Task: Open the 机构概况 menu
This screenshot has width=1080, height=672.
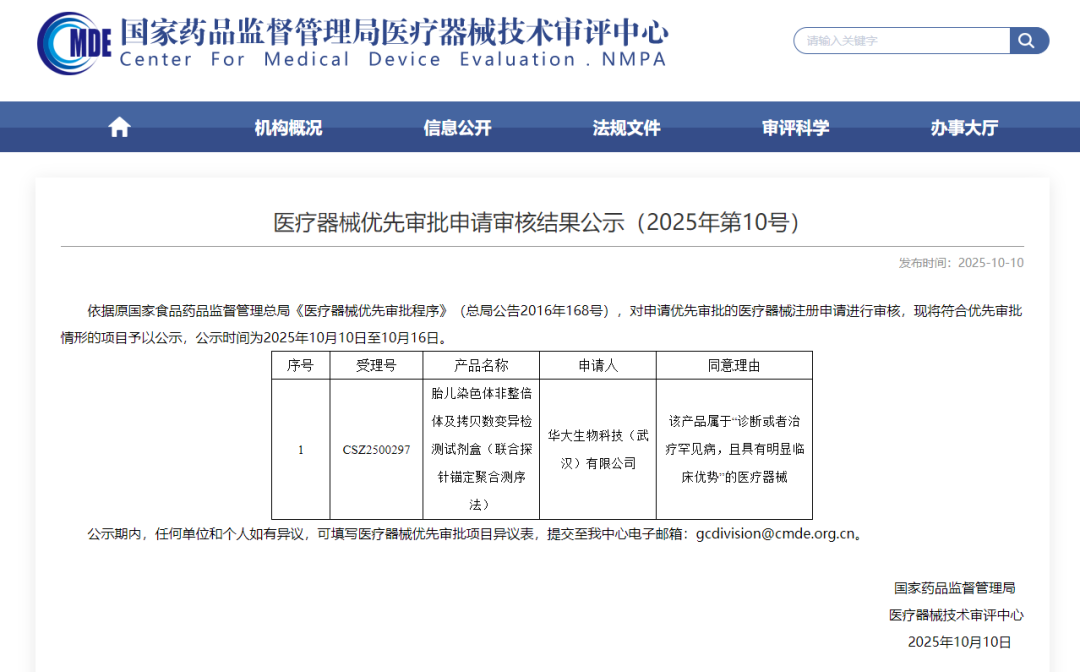Action: point(287,127)
